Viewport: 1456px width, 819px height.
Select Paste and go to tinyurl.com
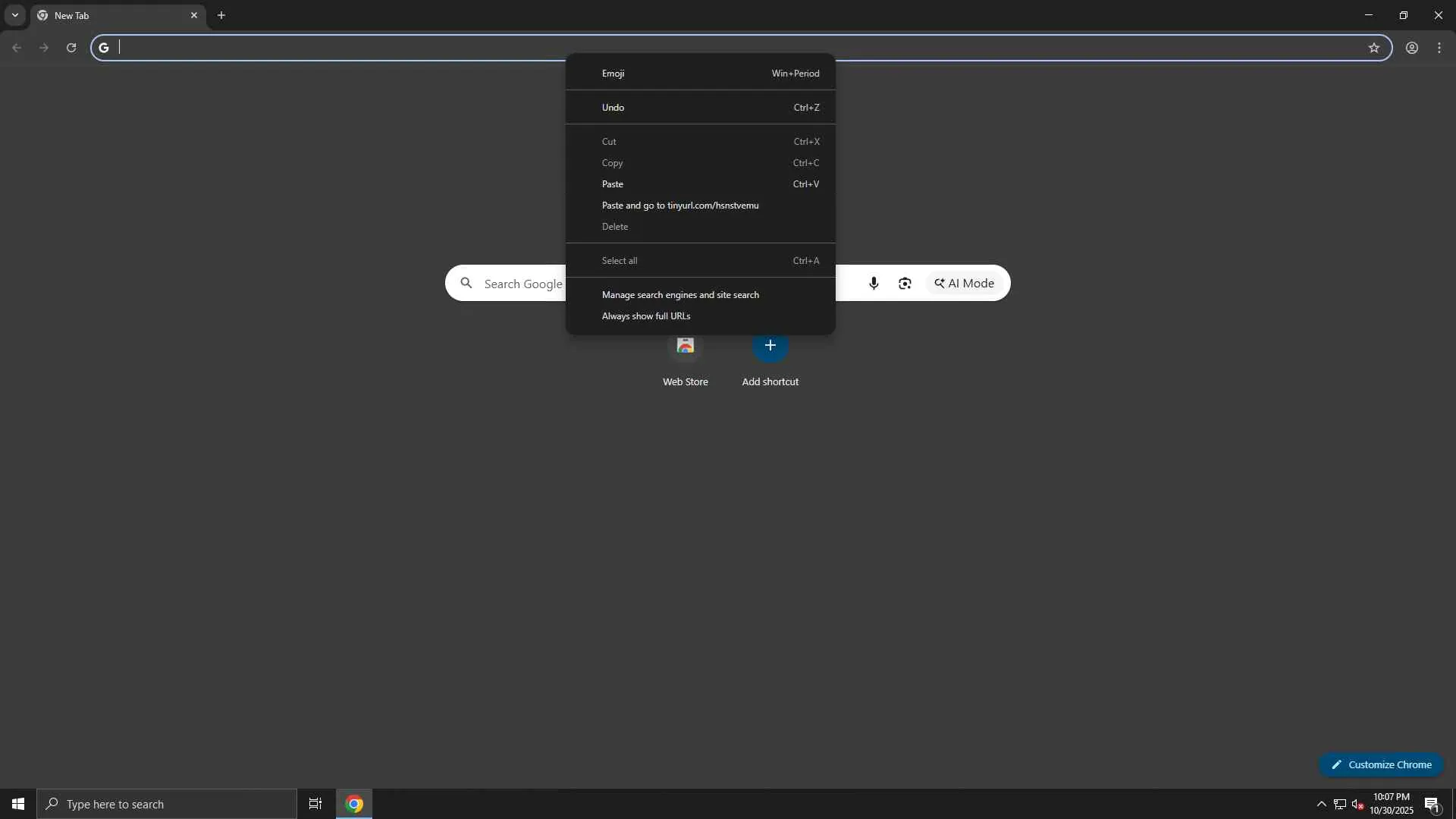[x=679, y=206]
